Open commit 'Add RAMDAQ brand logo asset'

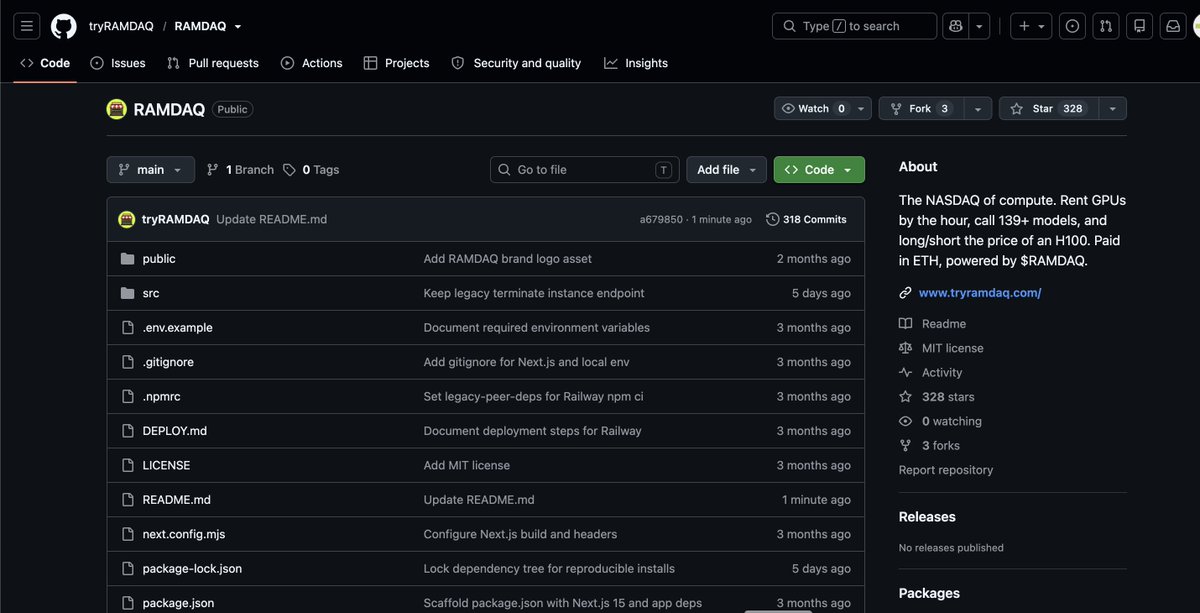point(508,258)
